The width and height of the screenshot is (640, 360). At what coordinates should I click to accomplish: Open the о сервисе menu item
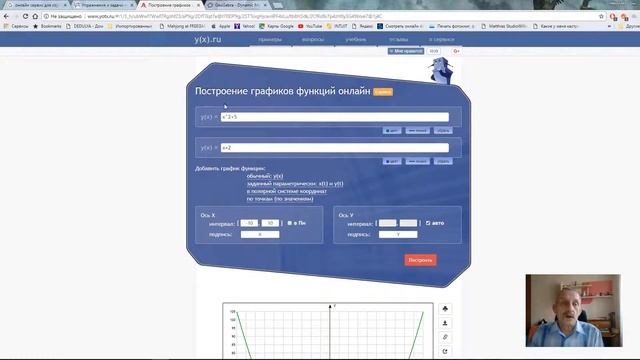[441, 40]
